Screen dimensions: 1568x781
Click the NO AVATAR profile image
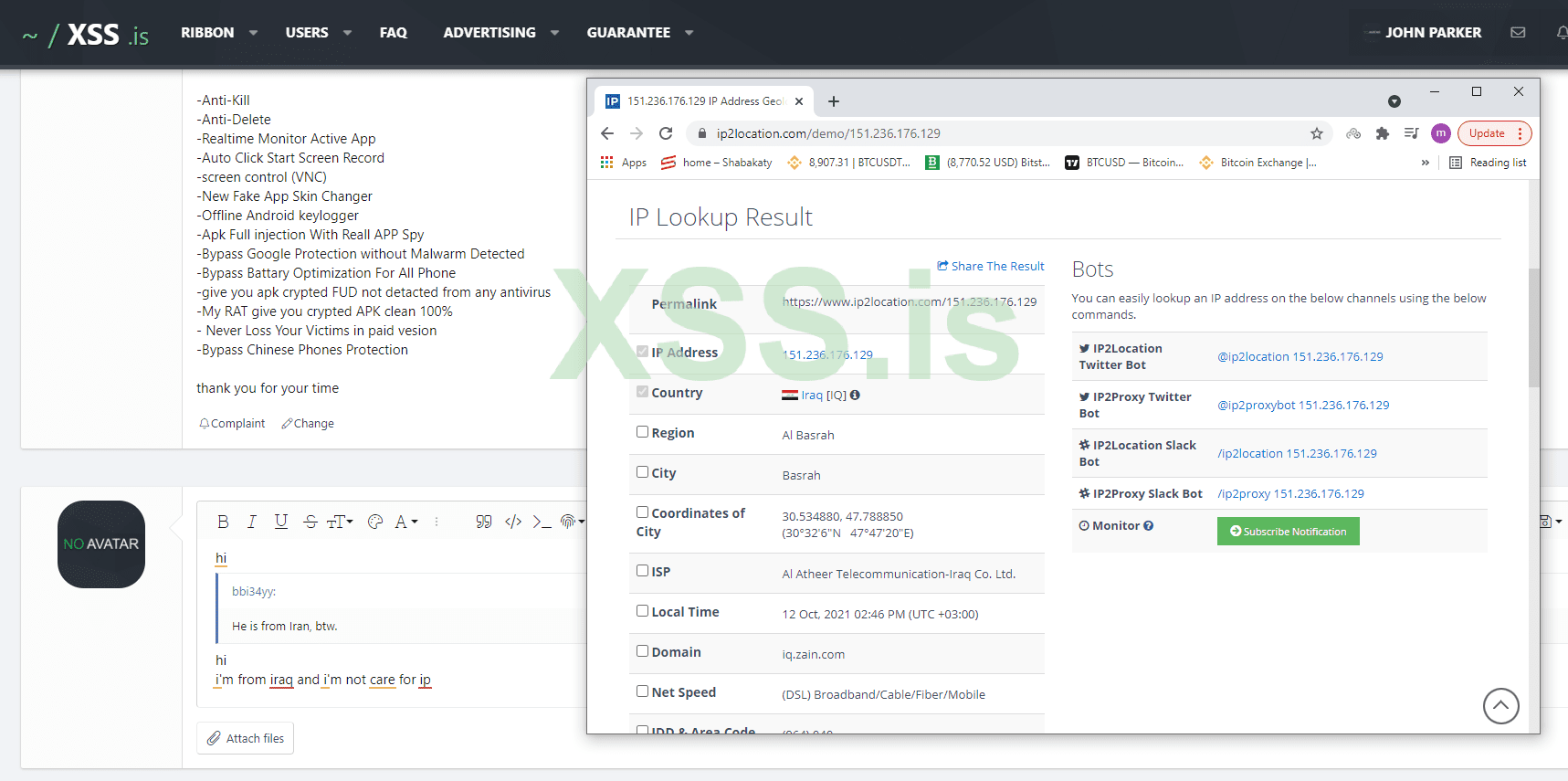tap(101, 544)
